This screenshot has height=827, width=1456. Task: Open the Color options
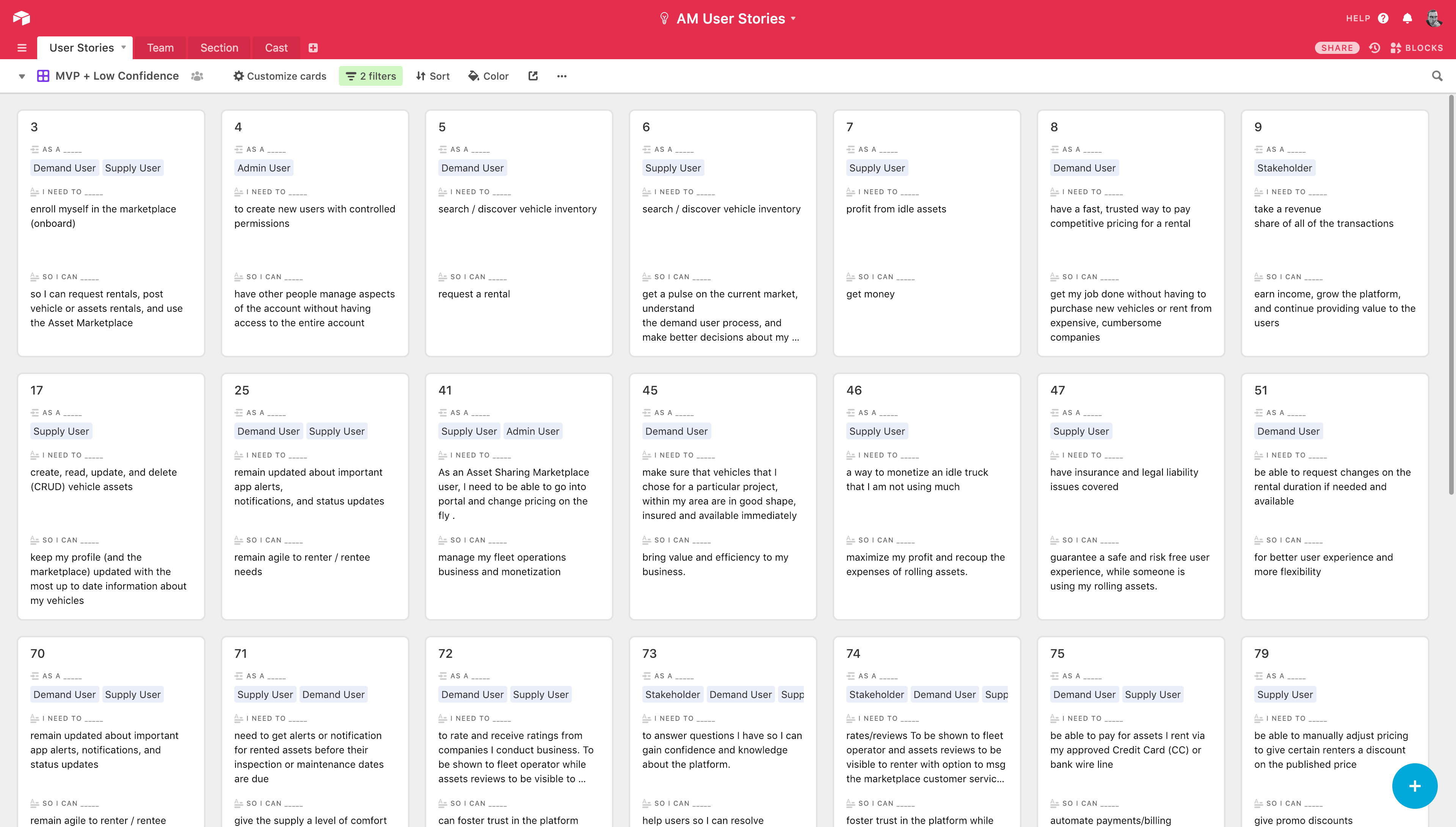488,75
